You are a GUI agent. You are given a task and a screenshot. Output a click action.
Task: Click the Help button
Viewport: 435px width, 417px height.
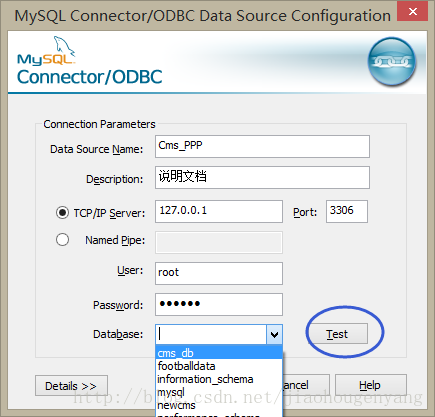pos(371,385)
